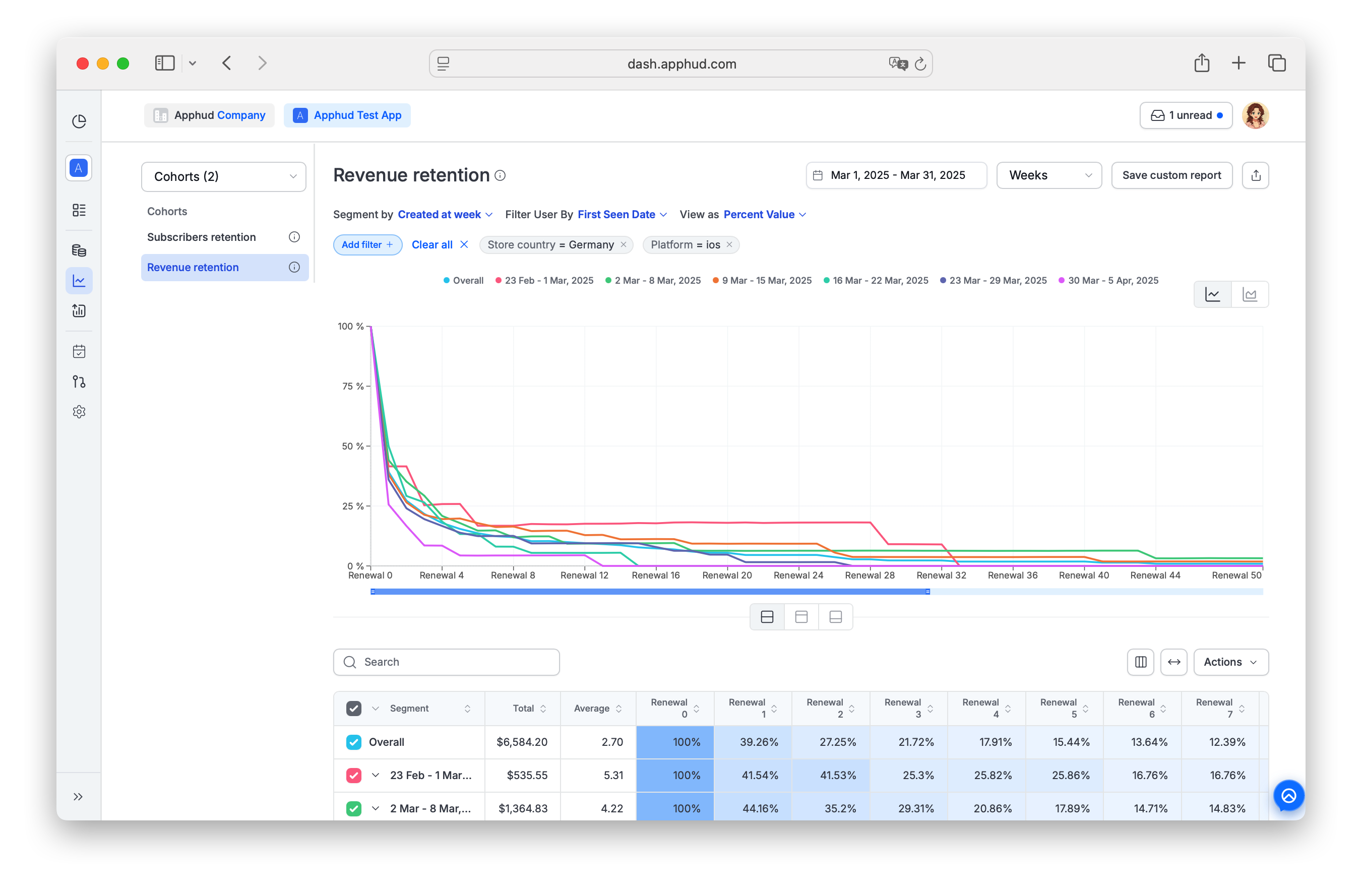Click the chart range slider right handle

pyautogui.click(x=927, y=592)
